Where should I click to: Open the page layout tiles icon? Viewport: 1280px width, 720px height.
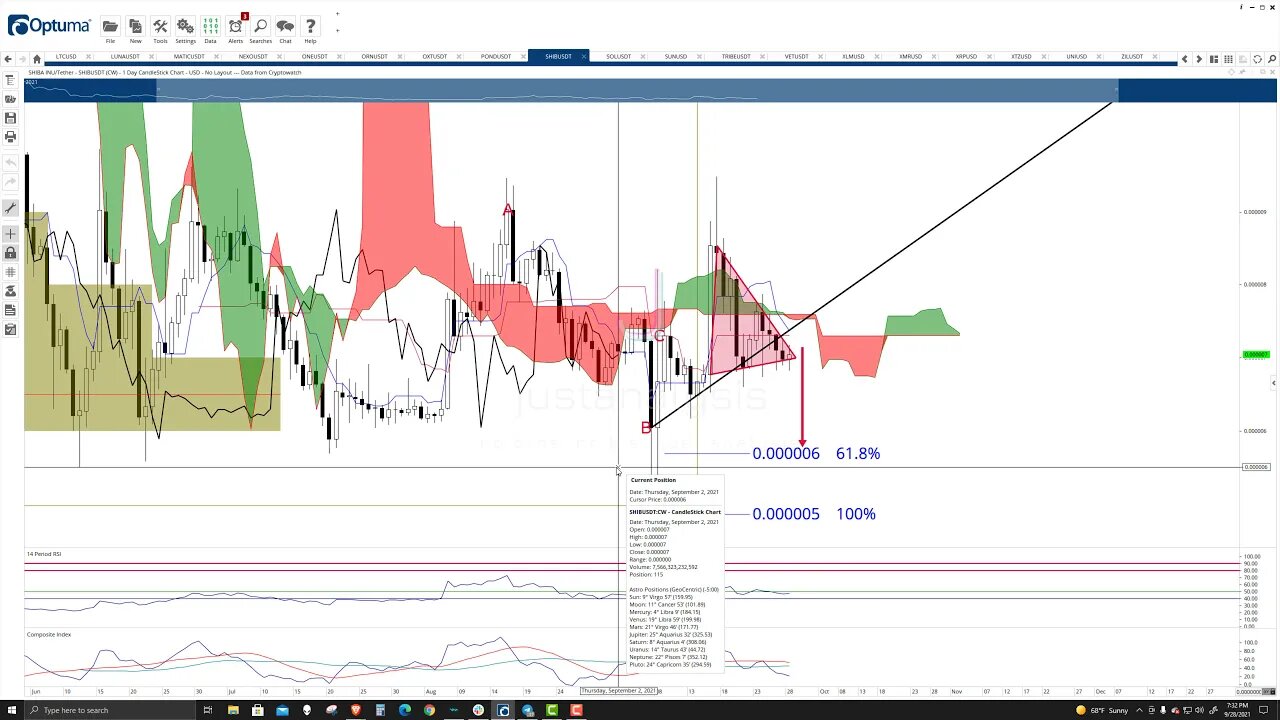[x=1214, y=59]
